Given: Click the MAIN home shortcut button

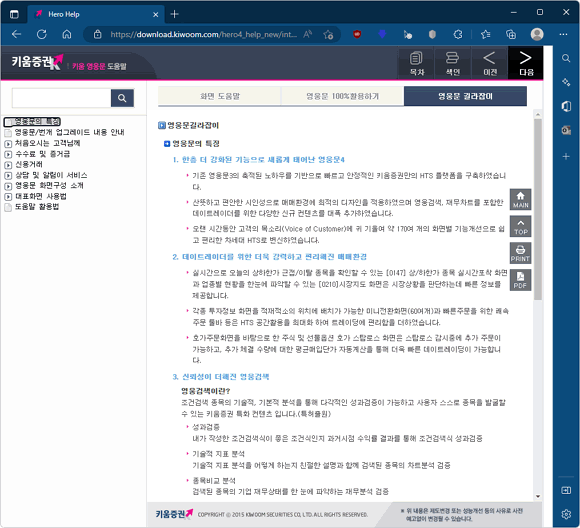Looking at the screenshot, I should (x=520, y=199).
